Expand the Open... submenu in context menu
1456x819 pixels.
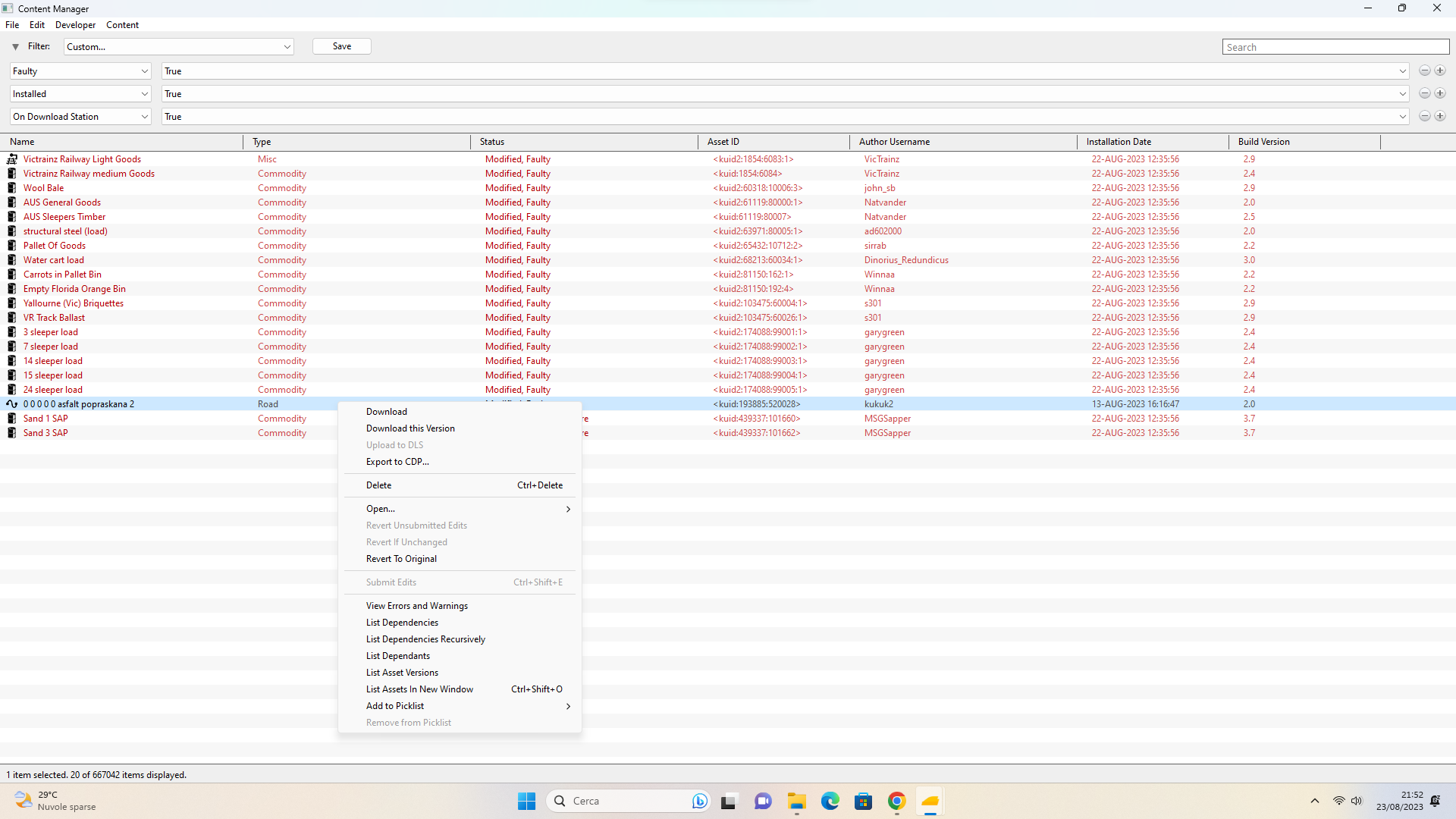460,509
